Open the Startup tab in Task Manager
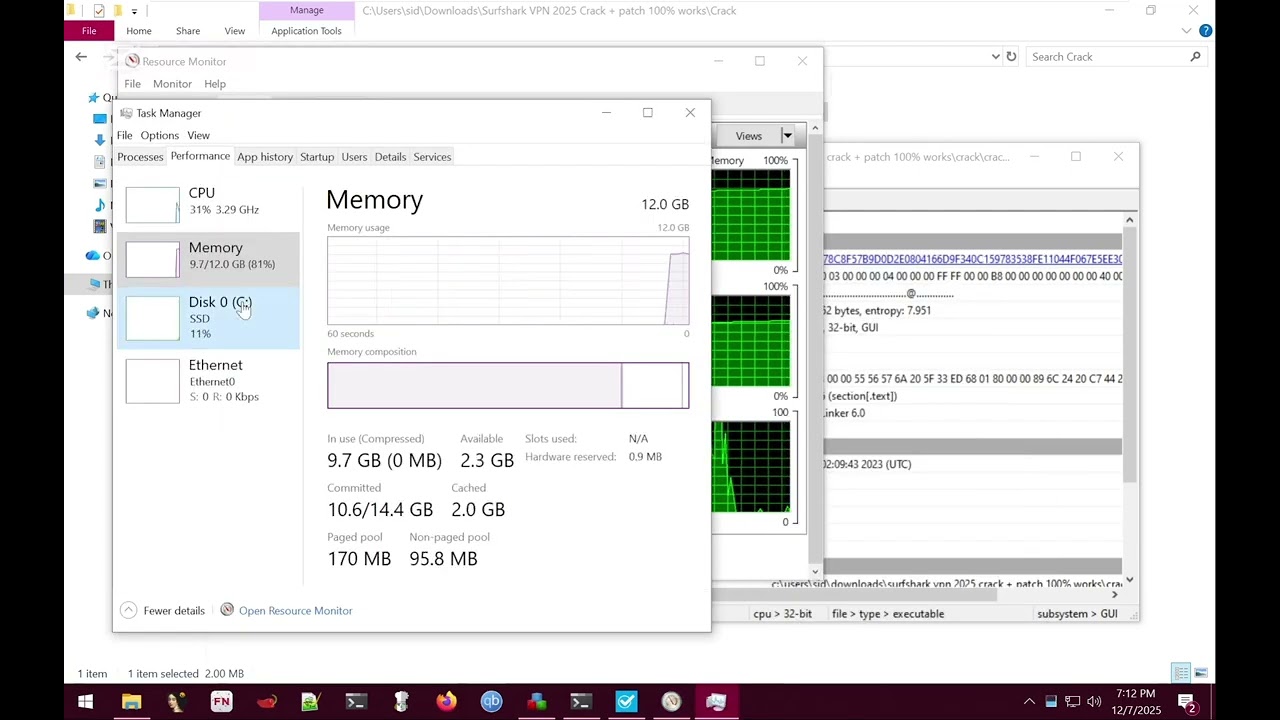 pos(317,157)
